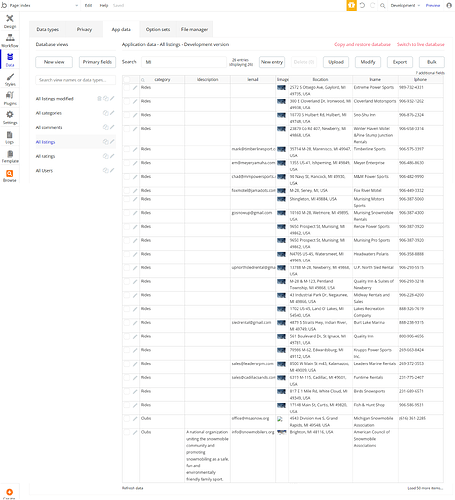Edit the All listings modified view with its pencil
Screen dimensions: 455x500
[112, 98]
